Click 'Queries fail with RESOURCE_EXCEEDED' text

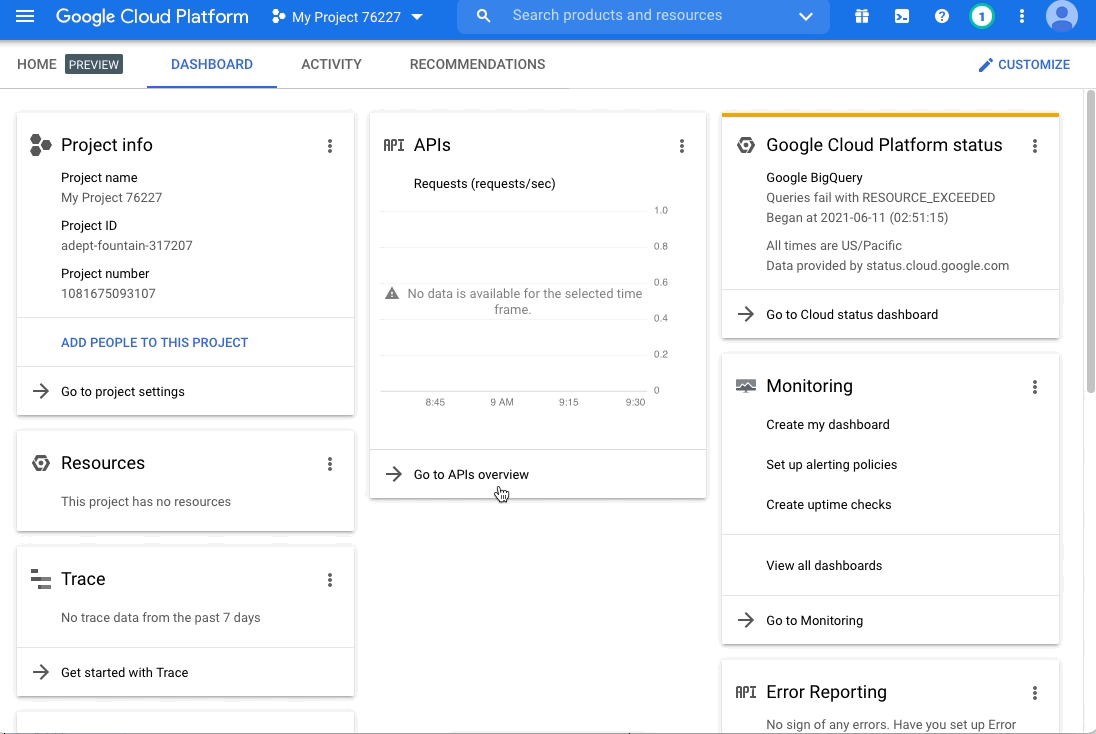pyautogui.click(x=881, y=198)
